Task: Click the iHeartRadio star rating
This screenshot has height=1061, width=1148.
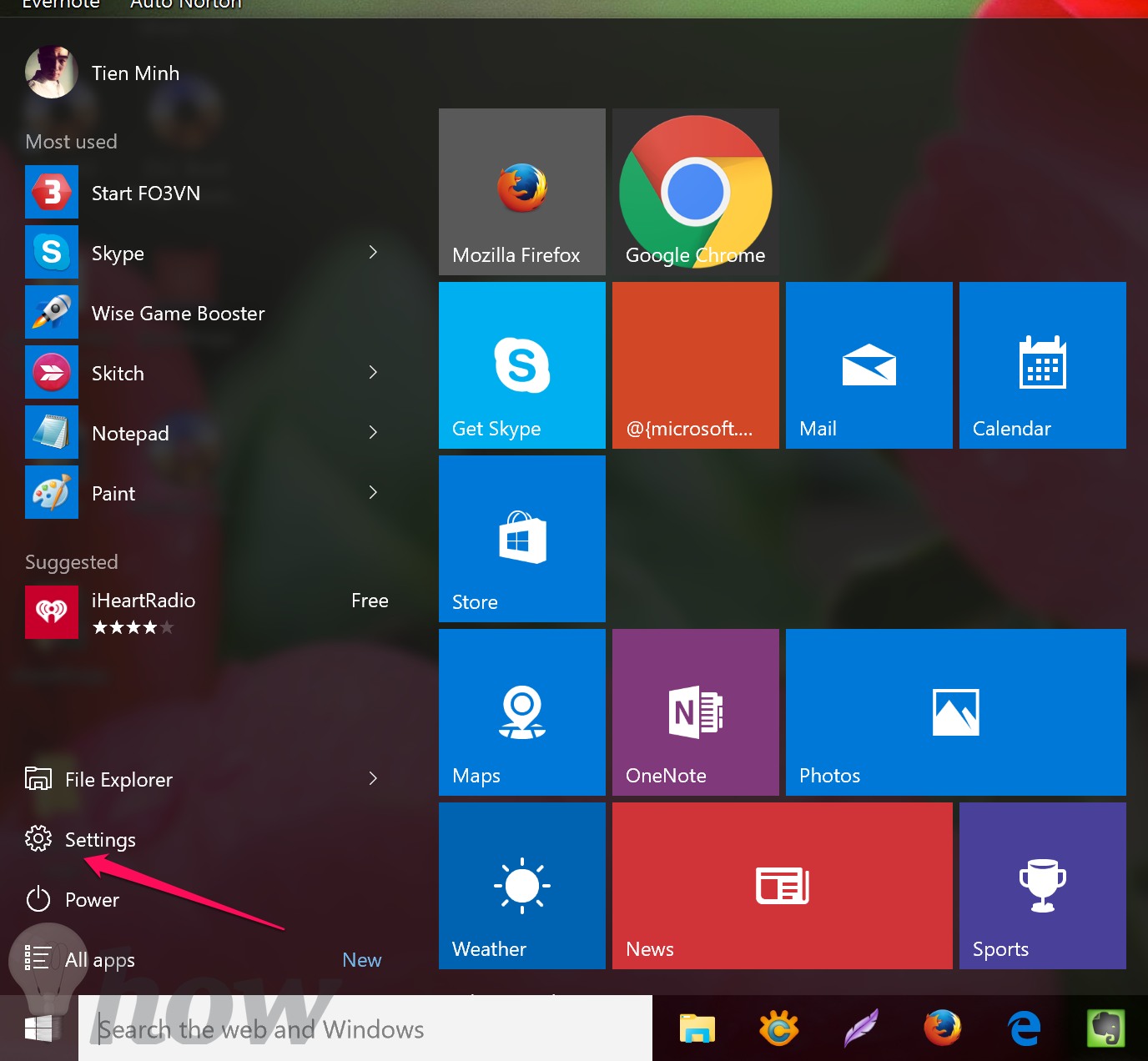Action: click(x=133, y=627)
